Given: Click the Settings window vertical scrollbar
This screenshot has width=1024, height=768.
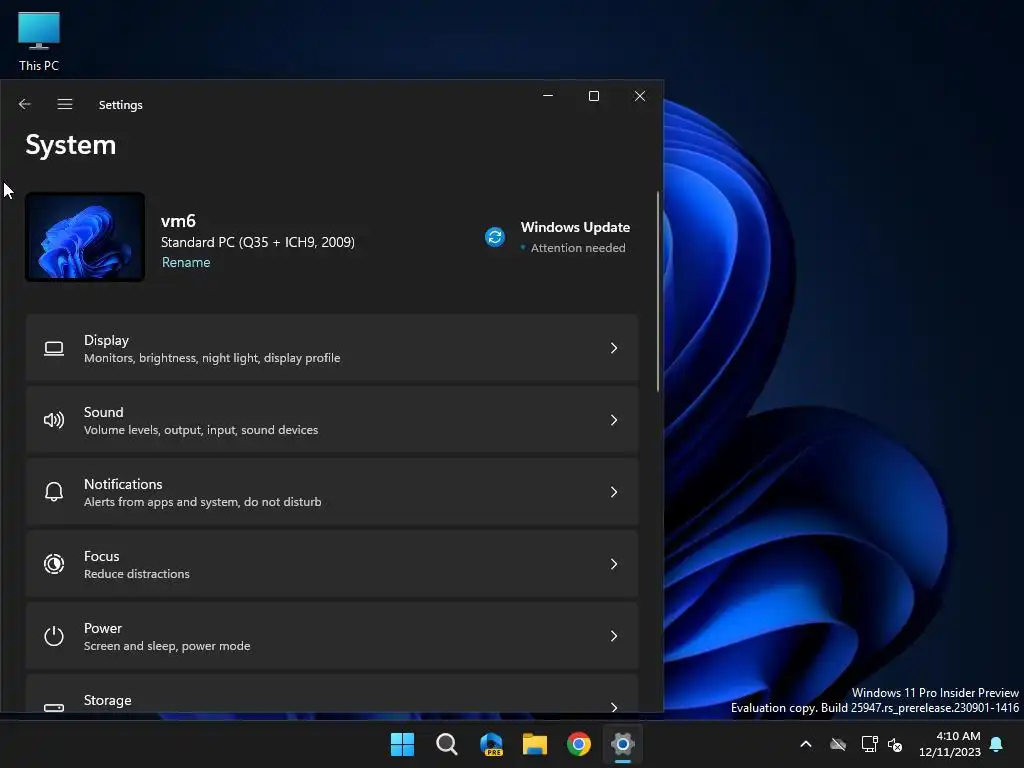Looking at the screenshot, I should tap(658, 291).
